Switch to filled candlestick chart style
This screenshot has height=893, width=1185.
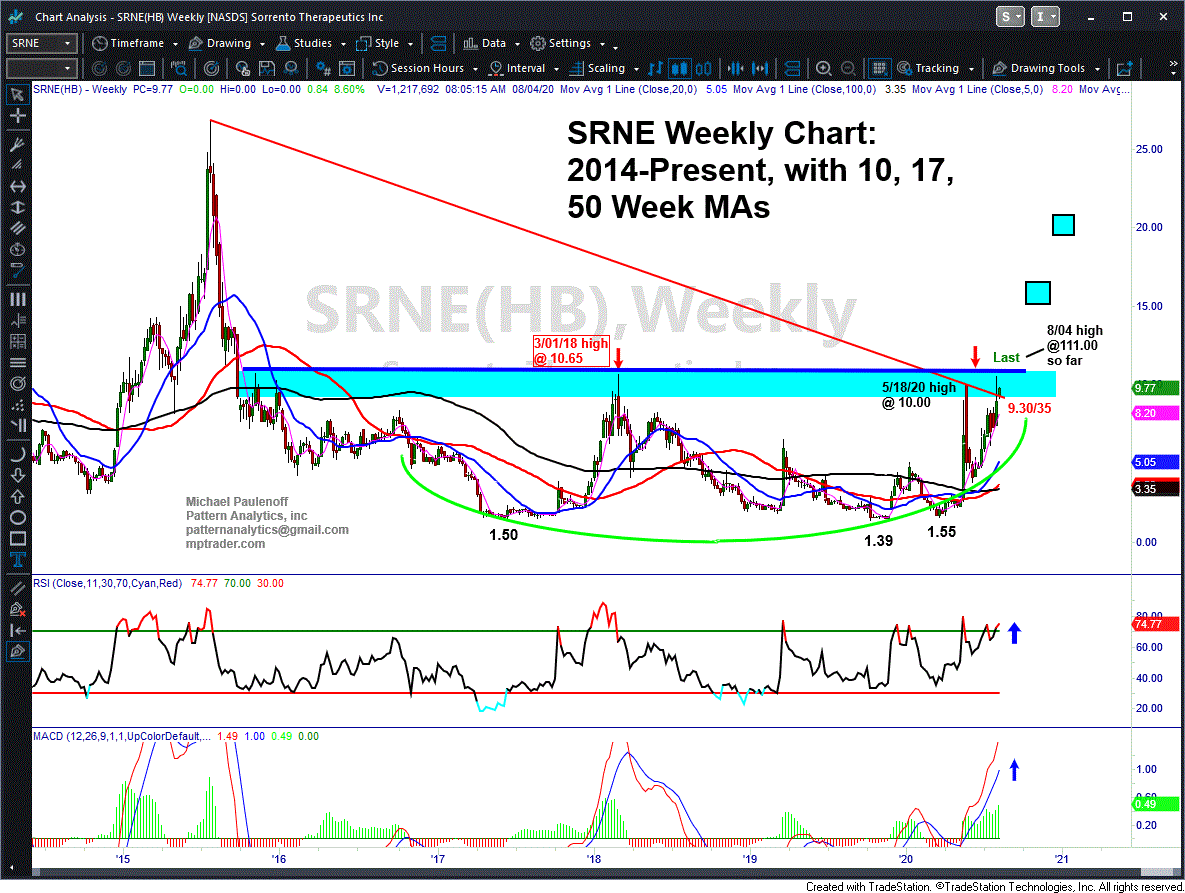[x=679, y=69]
